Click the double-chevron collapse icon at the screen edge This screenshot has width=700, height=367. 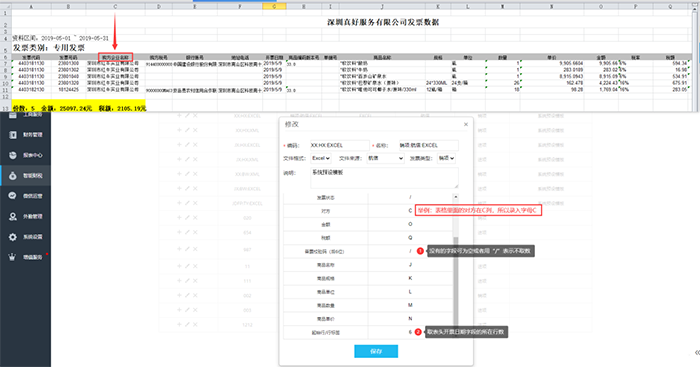(697, 353)
